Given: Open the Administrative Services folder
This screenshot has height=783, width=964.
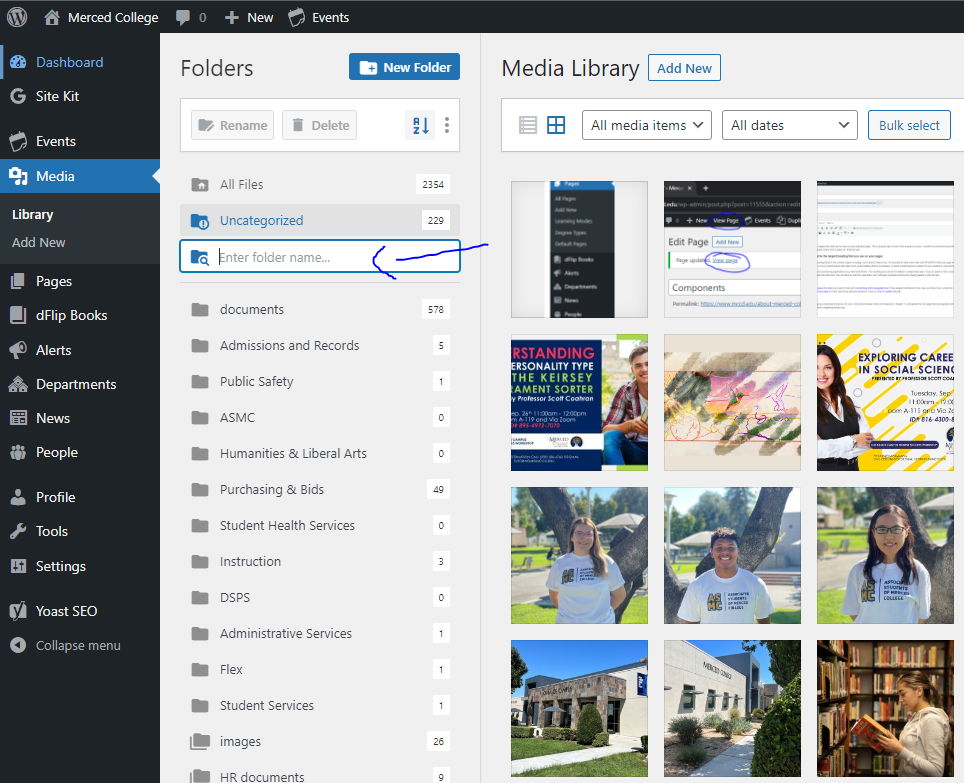Looking at the screenshot, I should pos(320,633).
